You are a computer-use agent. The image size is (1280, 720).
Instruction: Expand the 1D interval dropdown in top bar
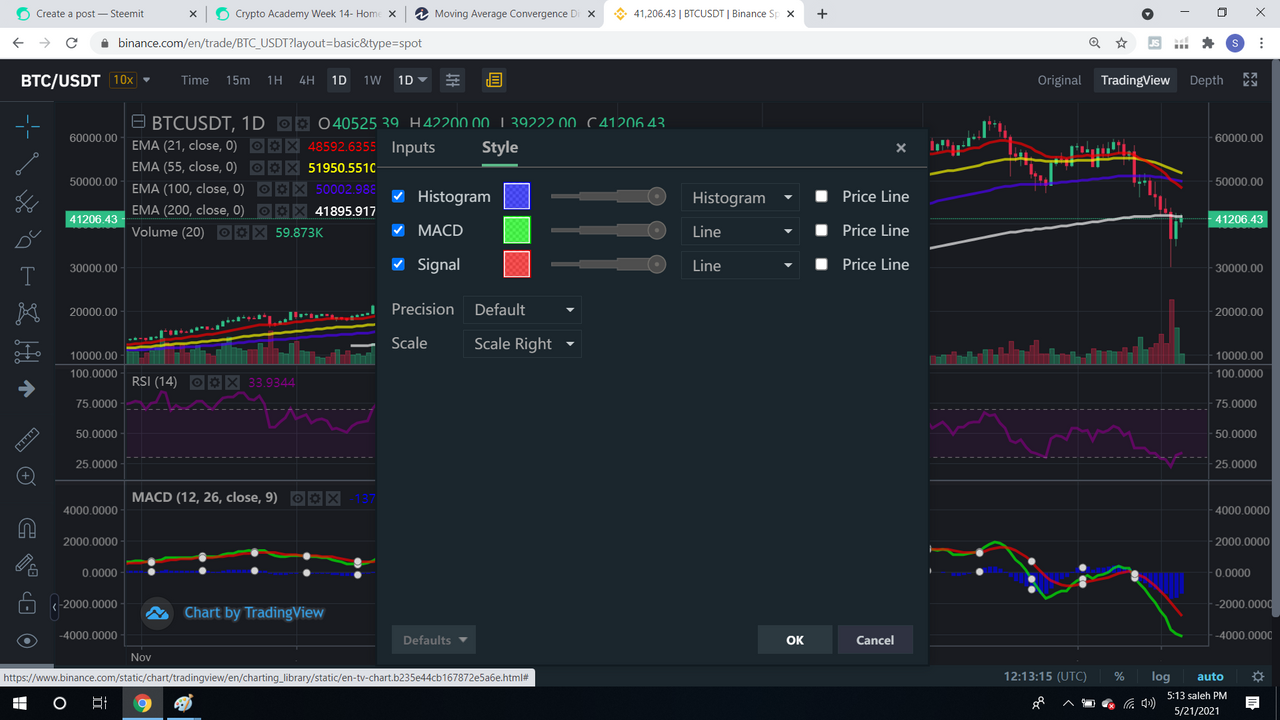click(412, 80)
